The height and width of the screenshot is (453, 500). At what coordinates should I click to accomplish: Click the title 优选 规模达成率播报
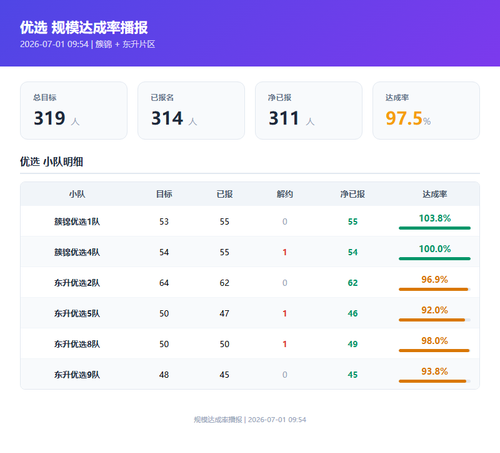coord(84,28)
